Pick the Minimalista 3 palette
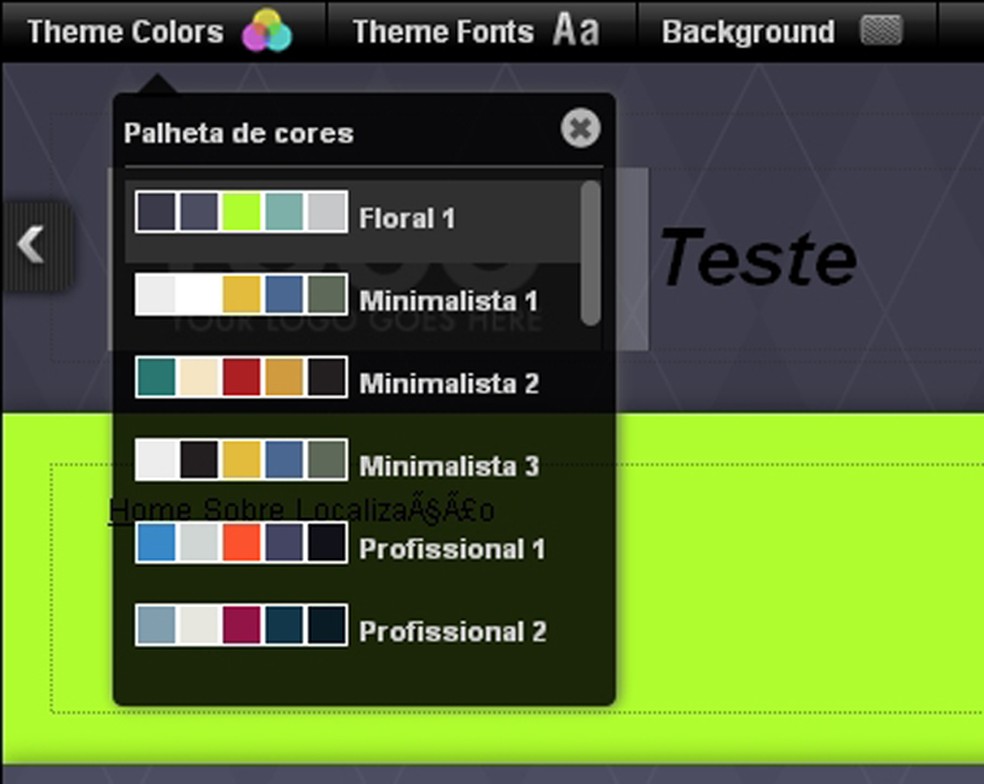Viewport: 984px width, 784px height. click(x=448, y=466)
